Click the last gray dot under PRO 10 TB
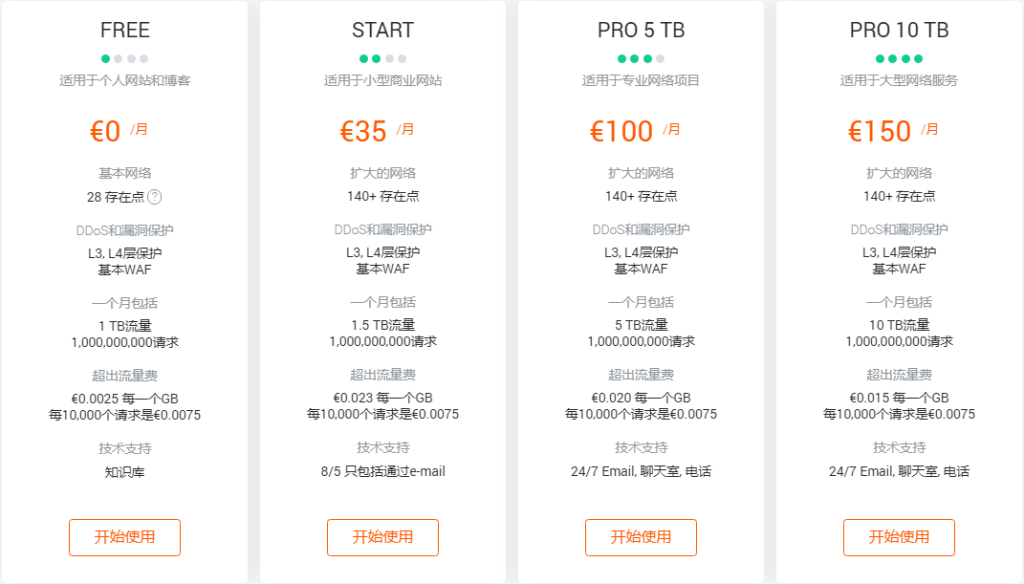Image resolution: width=1024 pixels, height=584 pixels. click(918, 58)
